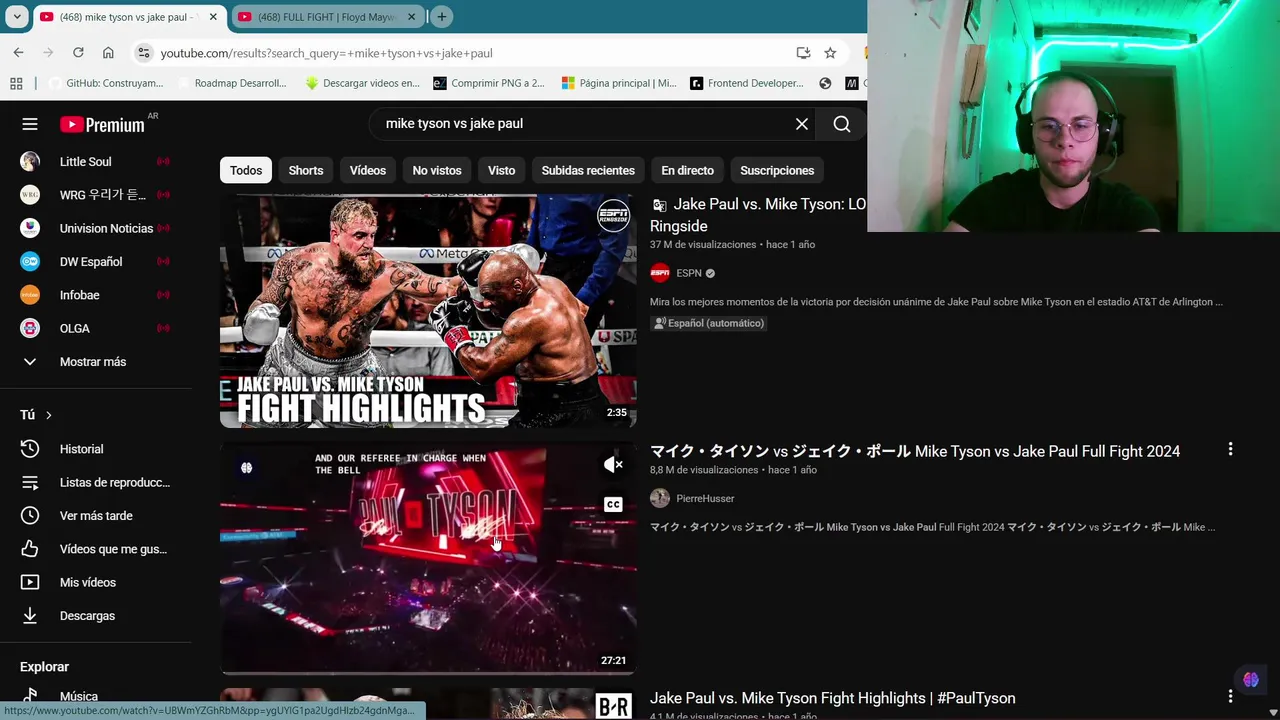Image resolution: width=1280 pixels, height=720 pixels.
Task: Click the browser address bar URL
Action: tap(326, 53)
